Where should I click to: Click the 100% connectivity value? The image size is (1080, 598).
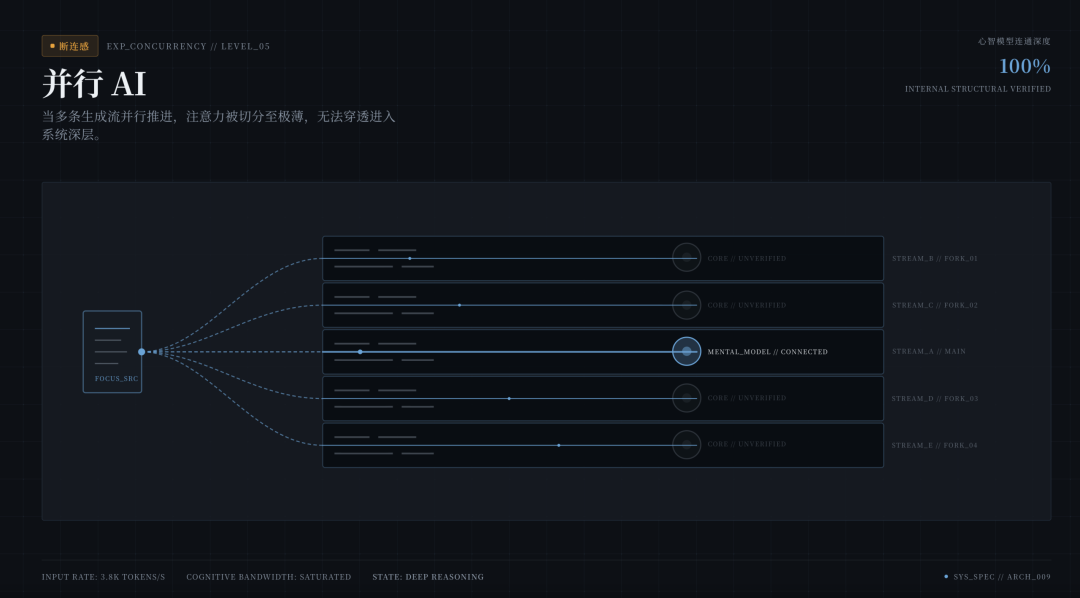(1024, 66)
